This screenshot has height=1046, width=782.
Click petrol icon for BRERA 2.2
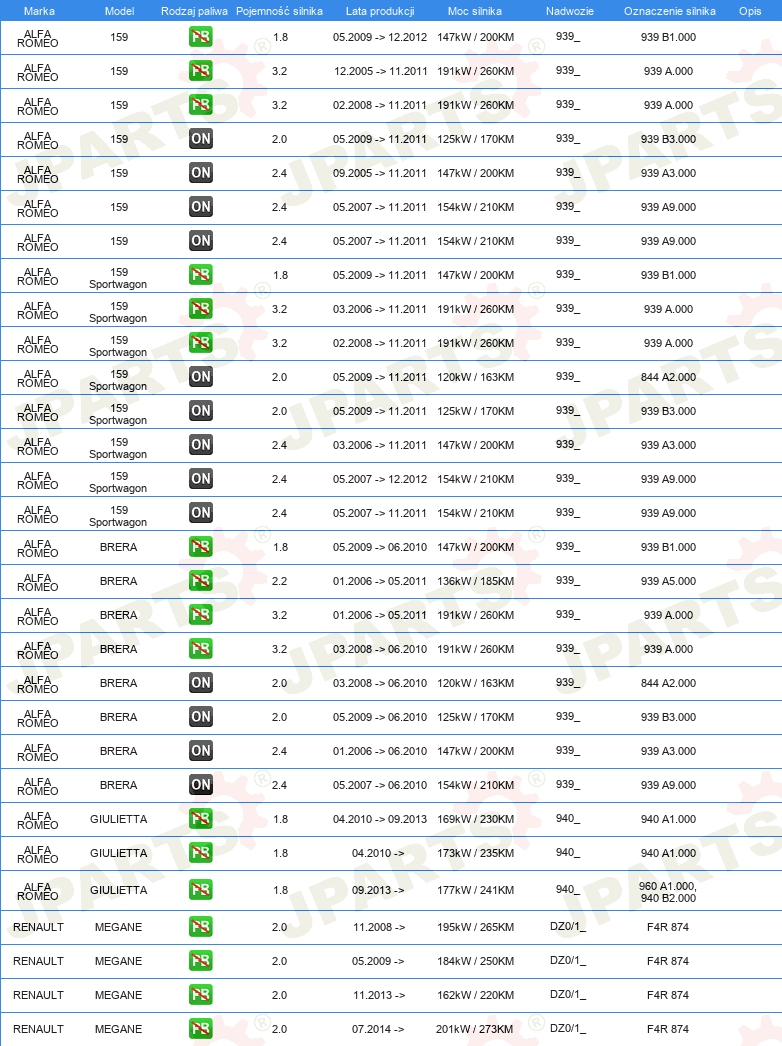point(201,581)
